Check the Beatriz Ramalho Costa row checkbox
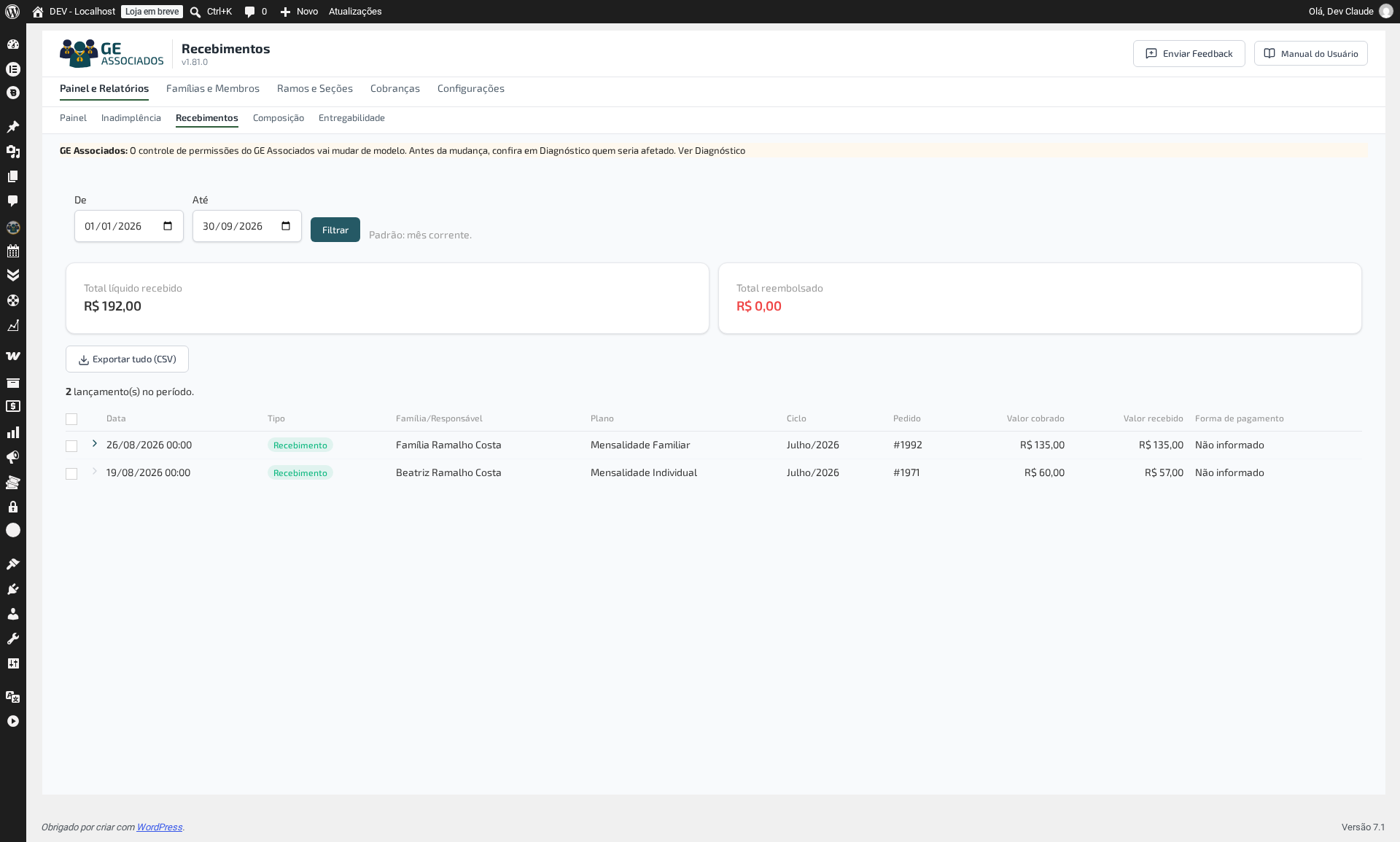This screenshot has height=842, width=1400. tap(71, 474)
